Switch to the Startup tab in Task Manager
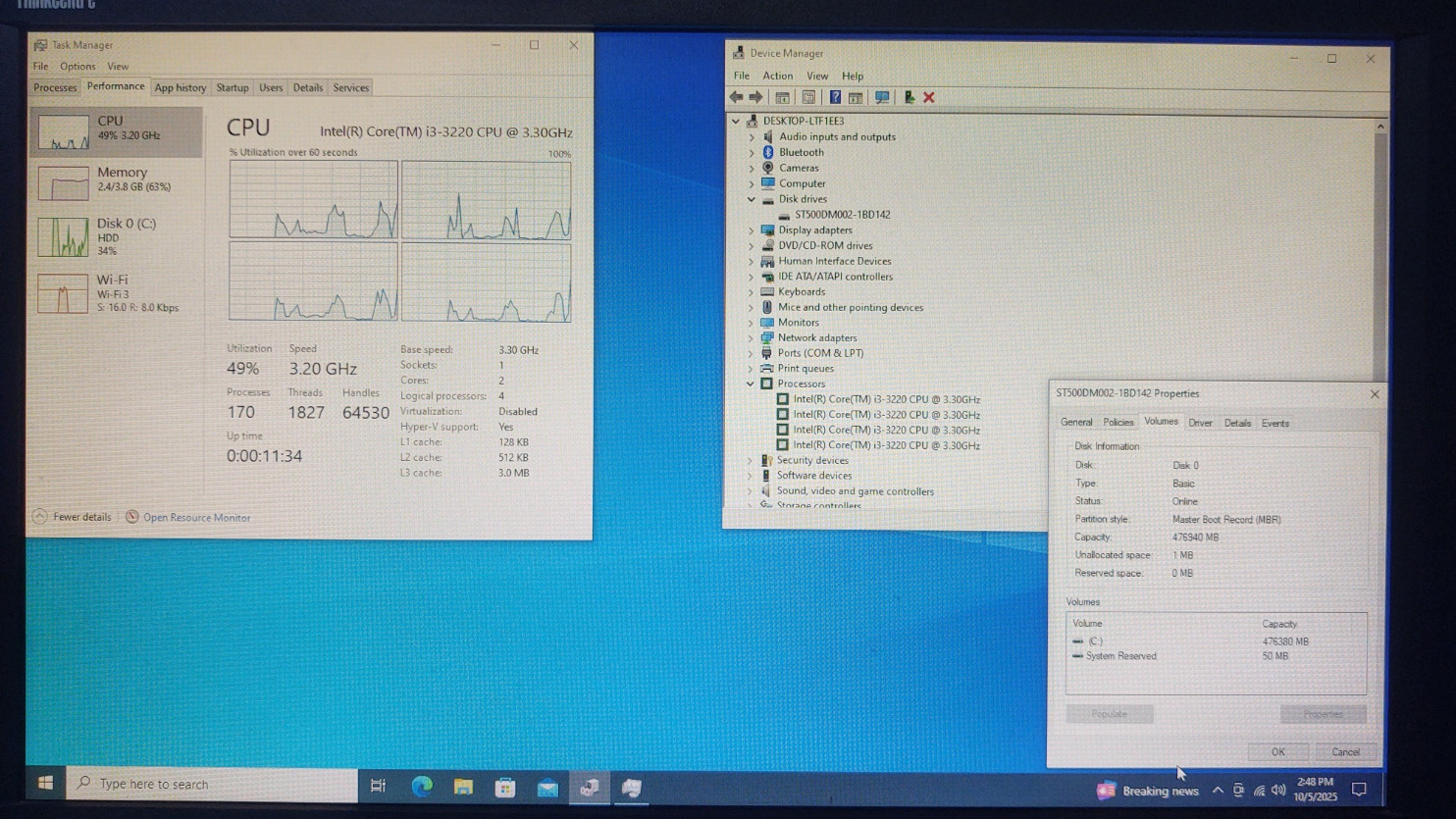Viewport: 1456px width, 819px height. tap(233, 87)
